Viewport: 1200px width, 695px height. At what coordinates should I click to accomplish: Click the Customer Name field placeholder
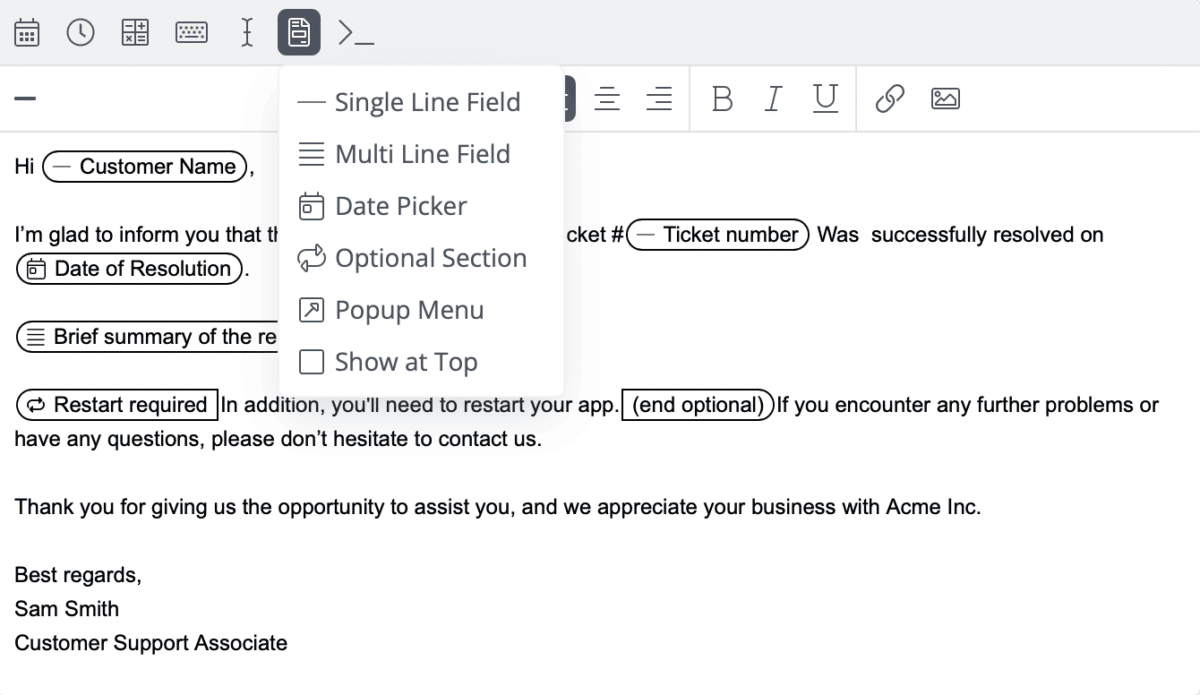tap(146, 167)
